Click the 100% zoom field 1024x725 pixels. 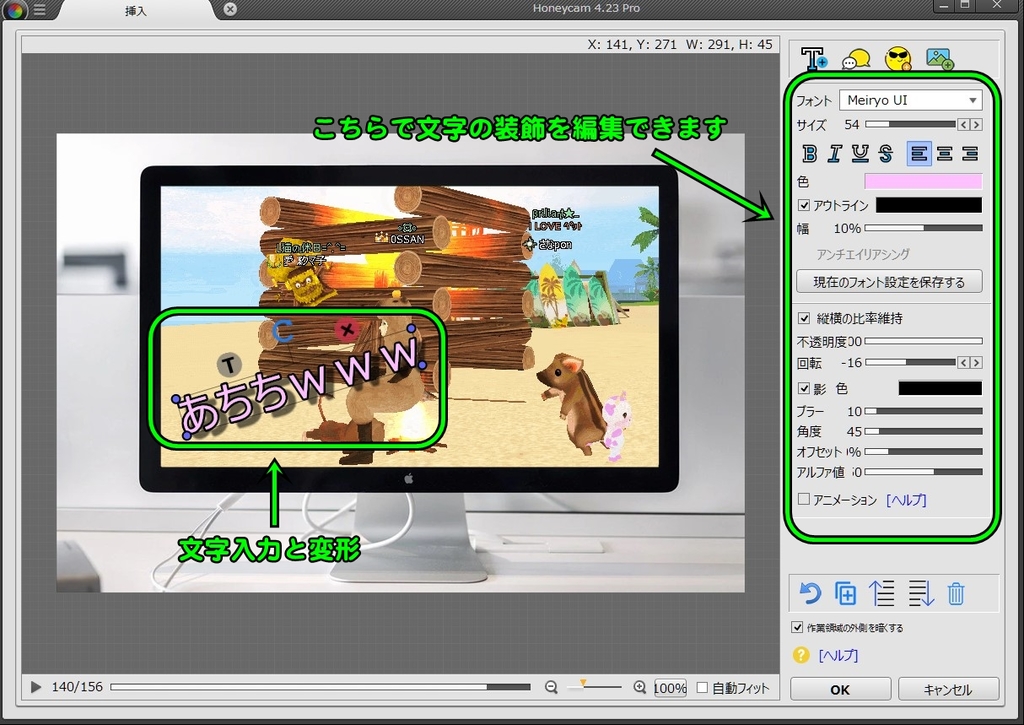coord(670,688)
